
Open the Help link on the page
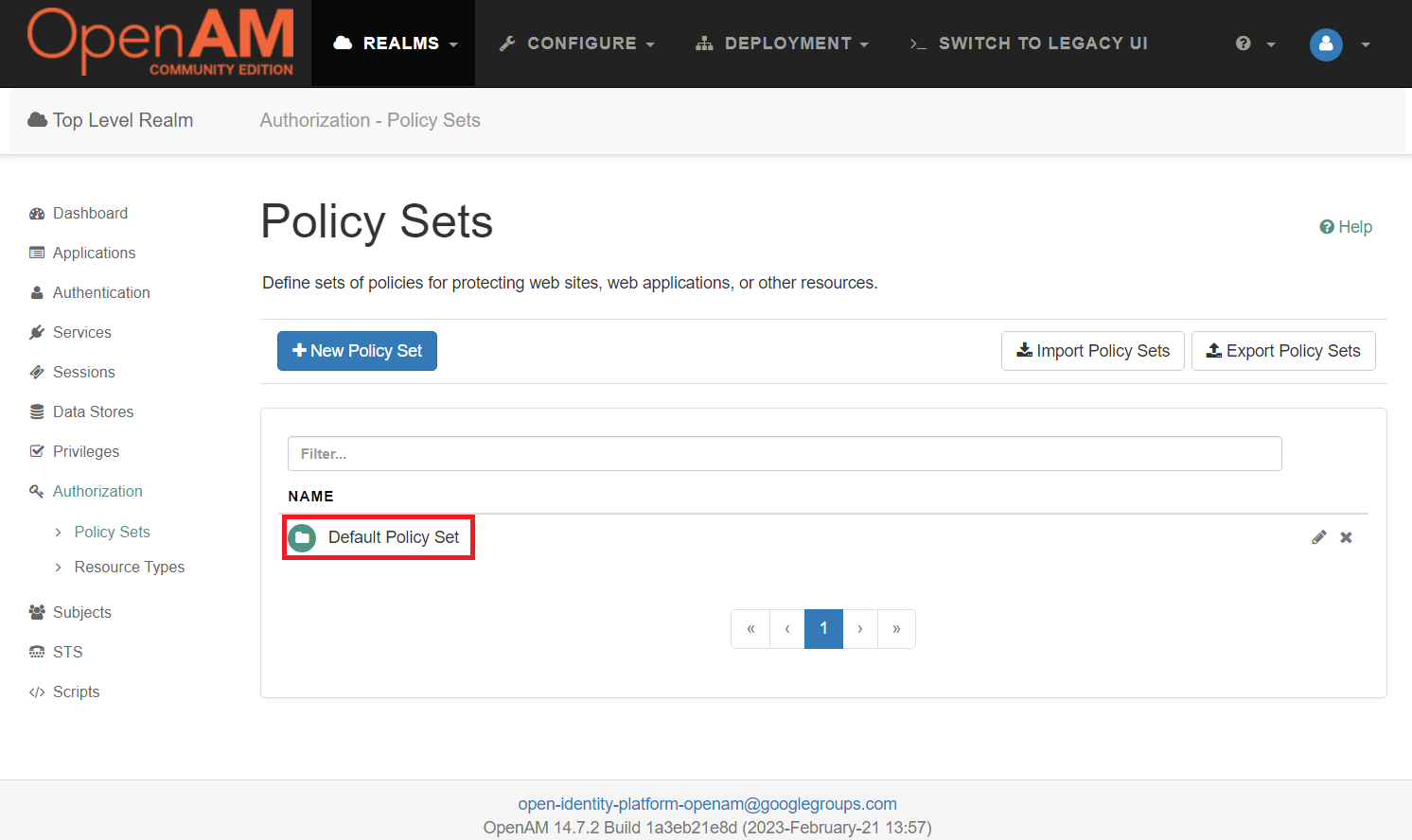click(x=1346, y=227)
